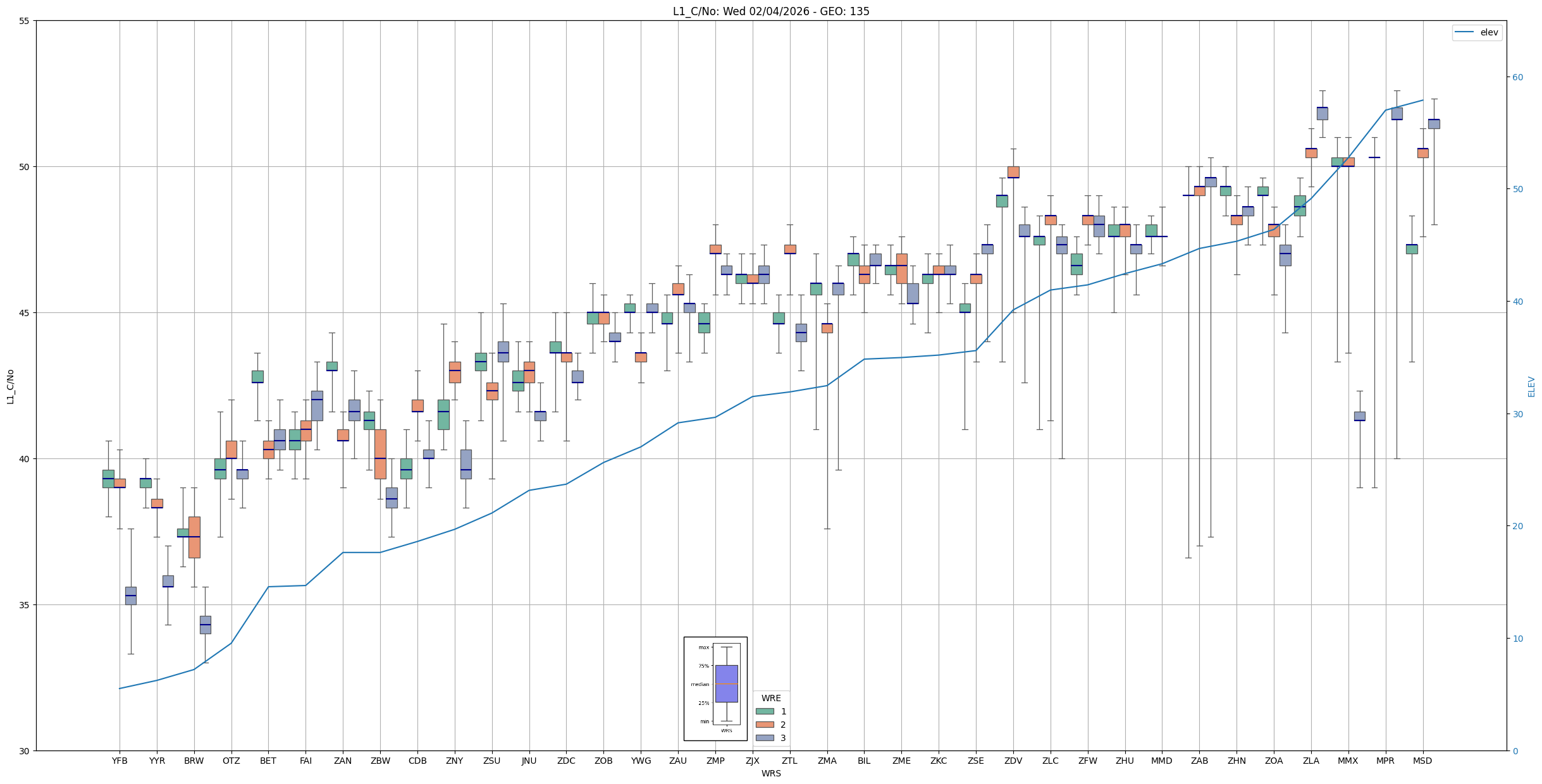1542x784 pixels.
Task: Click the BRW station x-axis label
Action: pos(194,761)
